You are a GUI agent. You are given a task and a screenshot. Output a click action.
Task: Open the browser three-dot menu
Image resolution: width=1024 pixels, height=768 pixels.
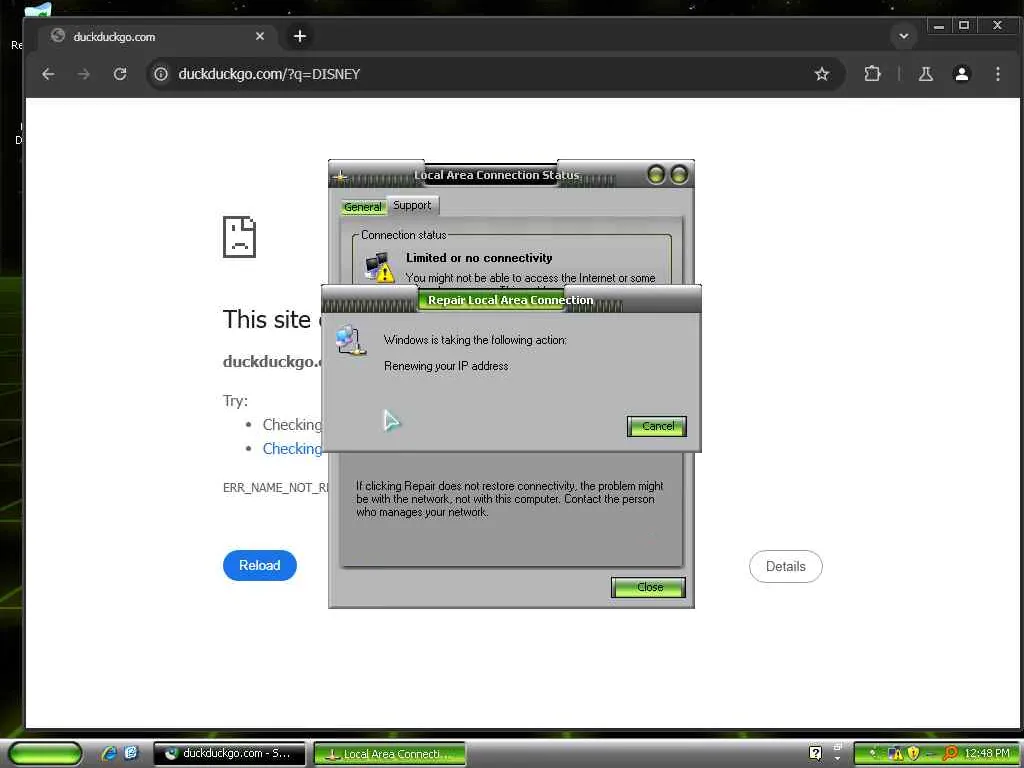(x=997, y=74)
